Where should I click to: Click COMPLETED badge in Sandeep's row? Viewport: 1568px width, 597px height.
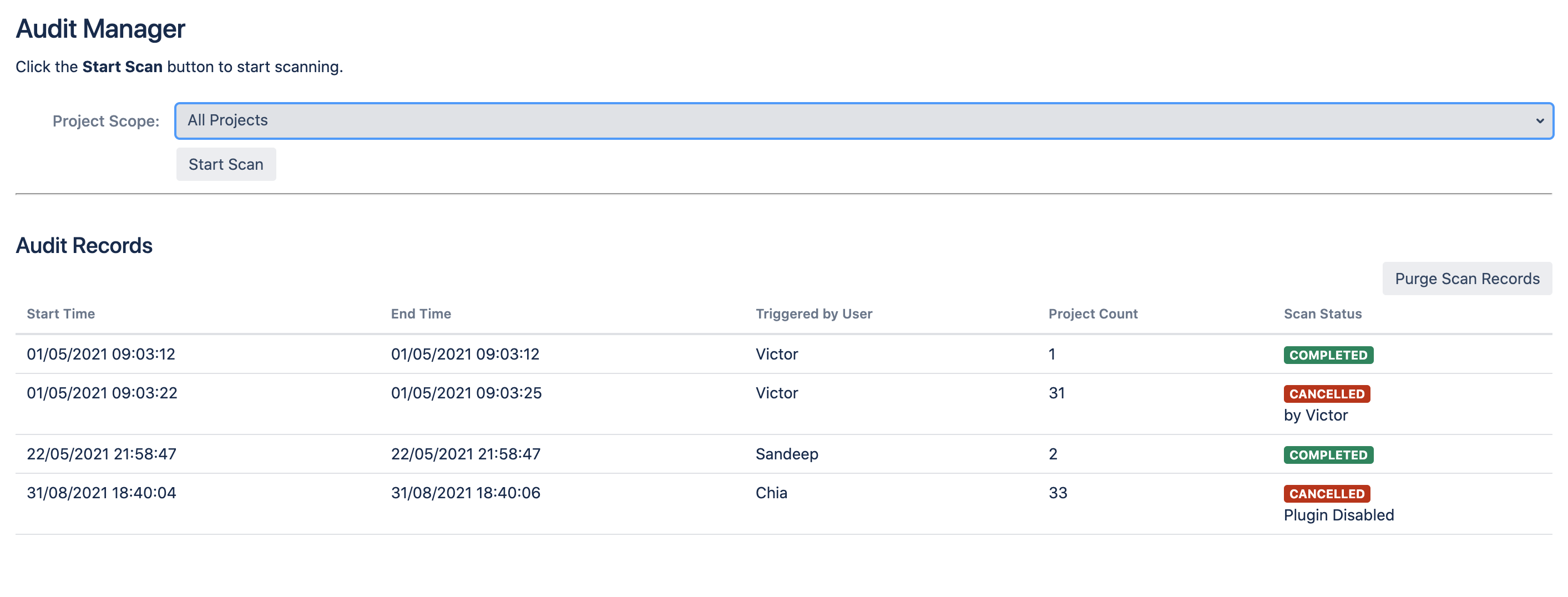pyautogui.click(x=1328, y=454)
